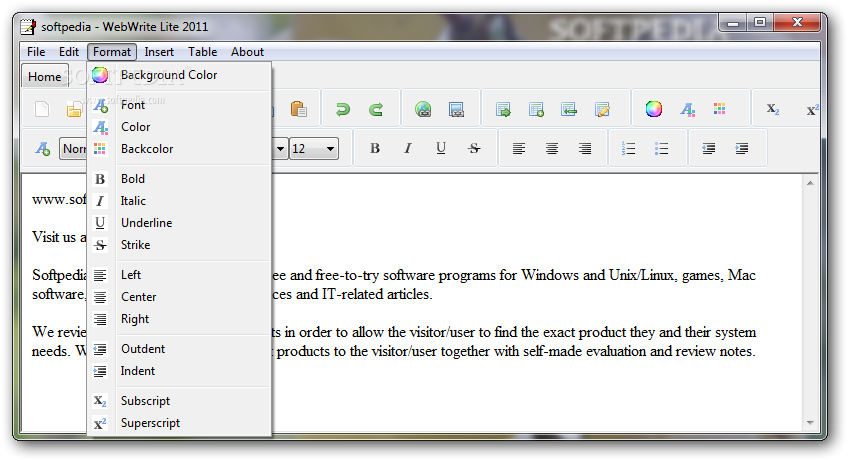Viewport: 848px width, 461px height.
Task: Open the font size 12 dropdown
Action: [x=314, y=149]
